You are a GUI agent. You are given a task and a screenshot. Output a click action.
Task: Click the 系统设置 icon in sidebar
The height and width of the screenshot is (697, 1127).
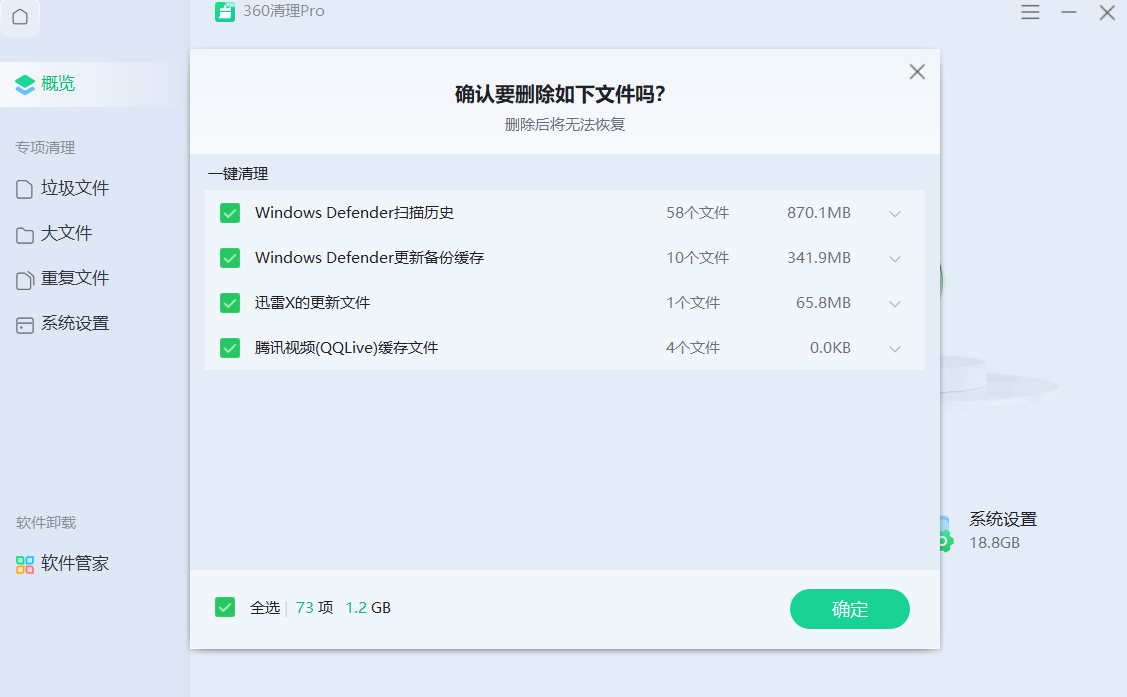coord(25,325)
